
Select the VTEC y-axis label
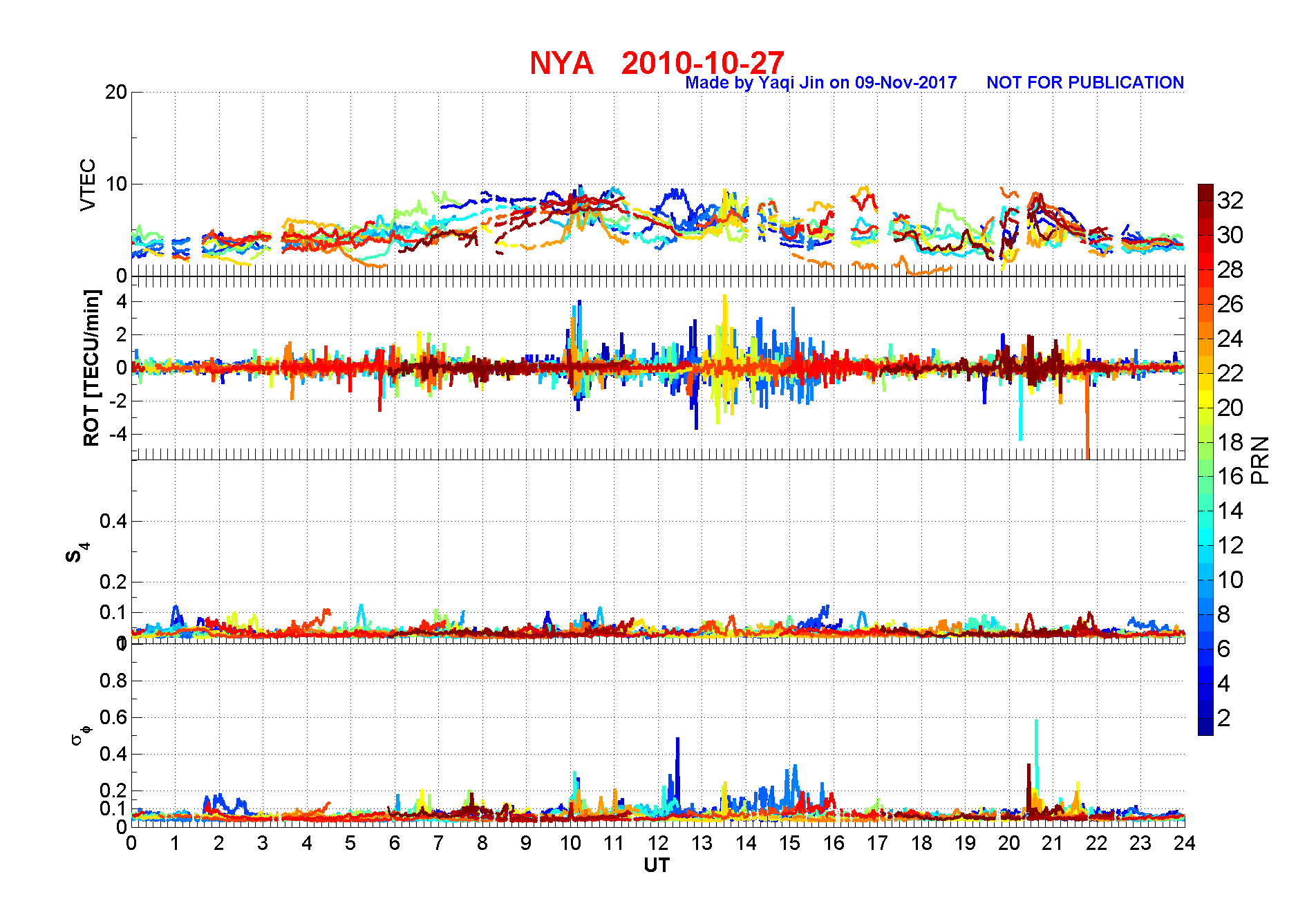(88, 184)
